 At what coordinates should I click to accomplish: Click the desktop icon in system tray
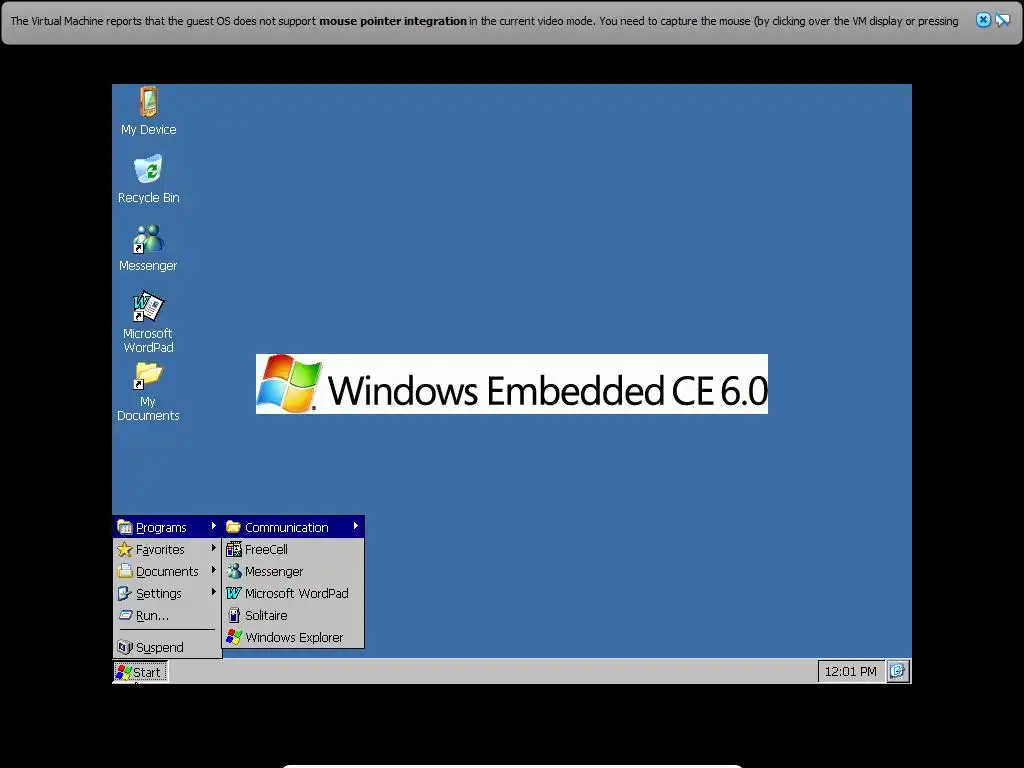tap(898, 671)
